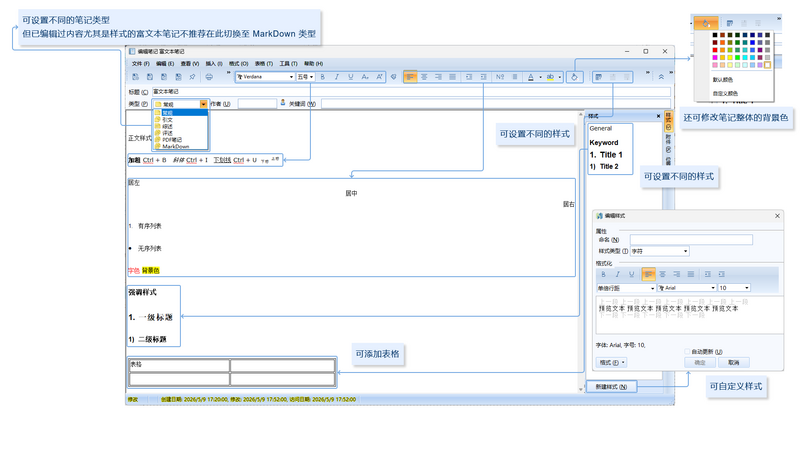The height and width of the screenshot is (450, 800).
Task: Click the note background paint bucket icon
Action: coord(574,77)
